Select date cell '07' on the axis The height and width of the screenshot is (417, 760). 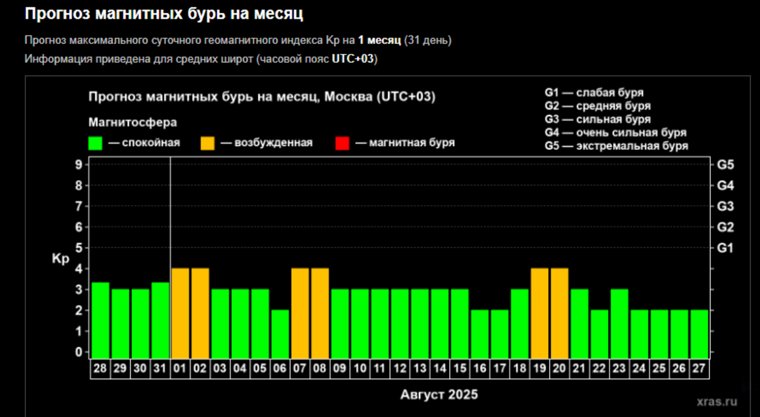300,369
